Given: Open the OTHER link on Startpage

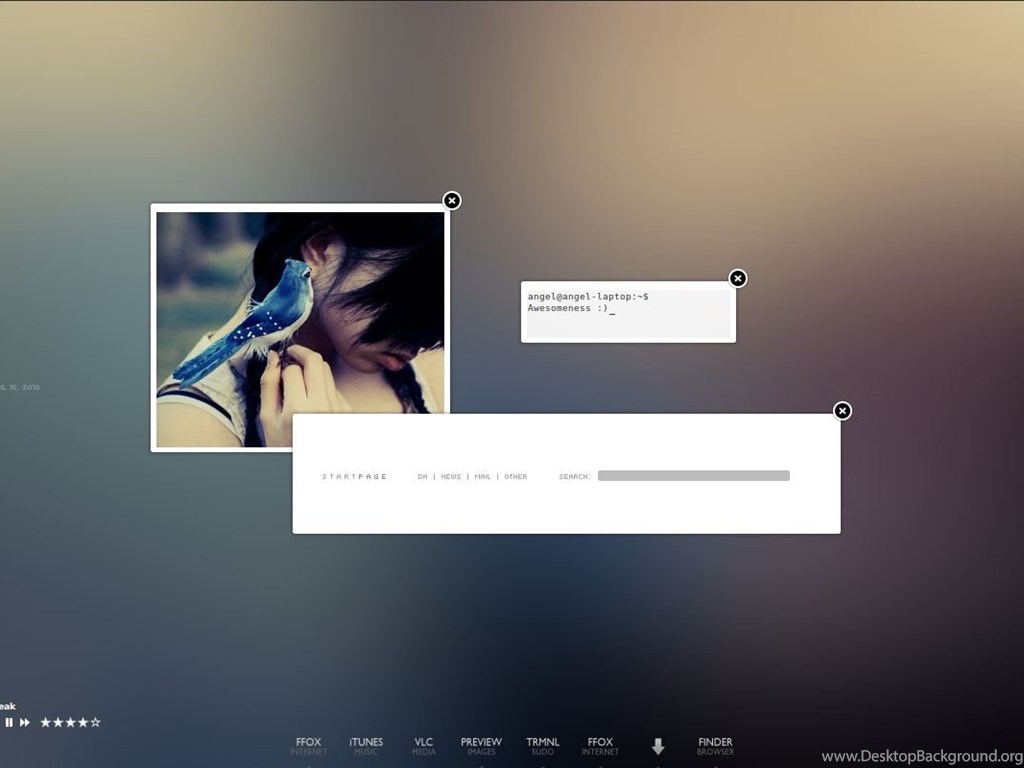Looking at the screenshot, I should 515,477.
